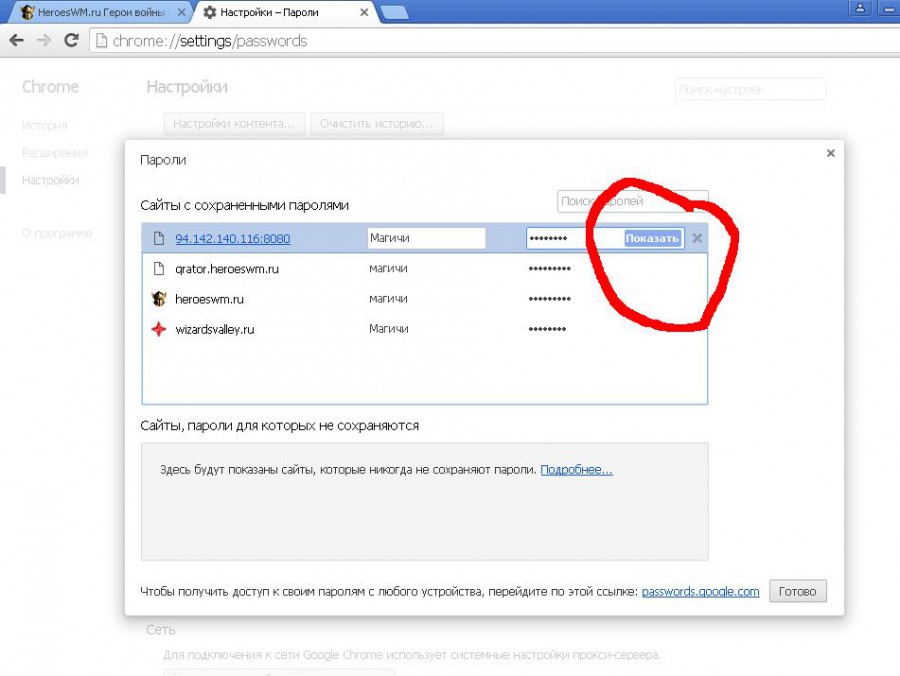Open the Подробнее... link

coord(576,469)
